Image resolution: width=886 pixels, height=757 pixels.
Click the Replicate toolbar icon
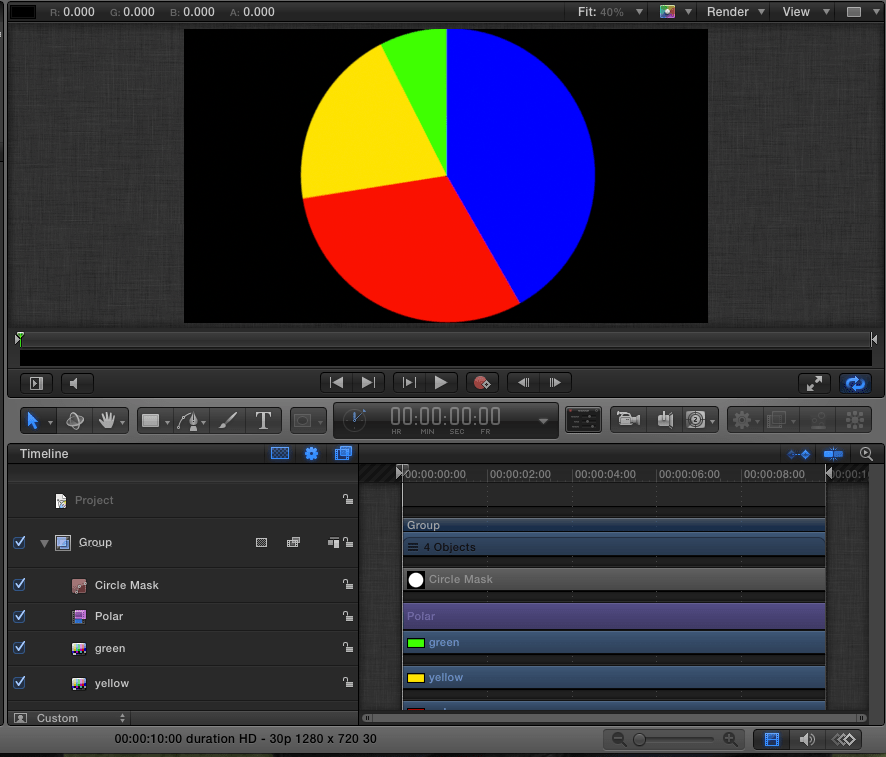coord(854,420)
